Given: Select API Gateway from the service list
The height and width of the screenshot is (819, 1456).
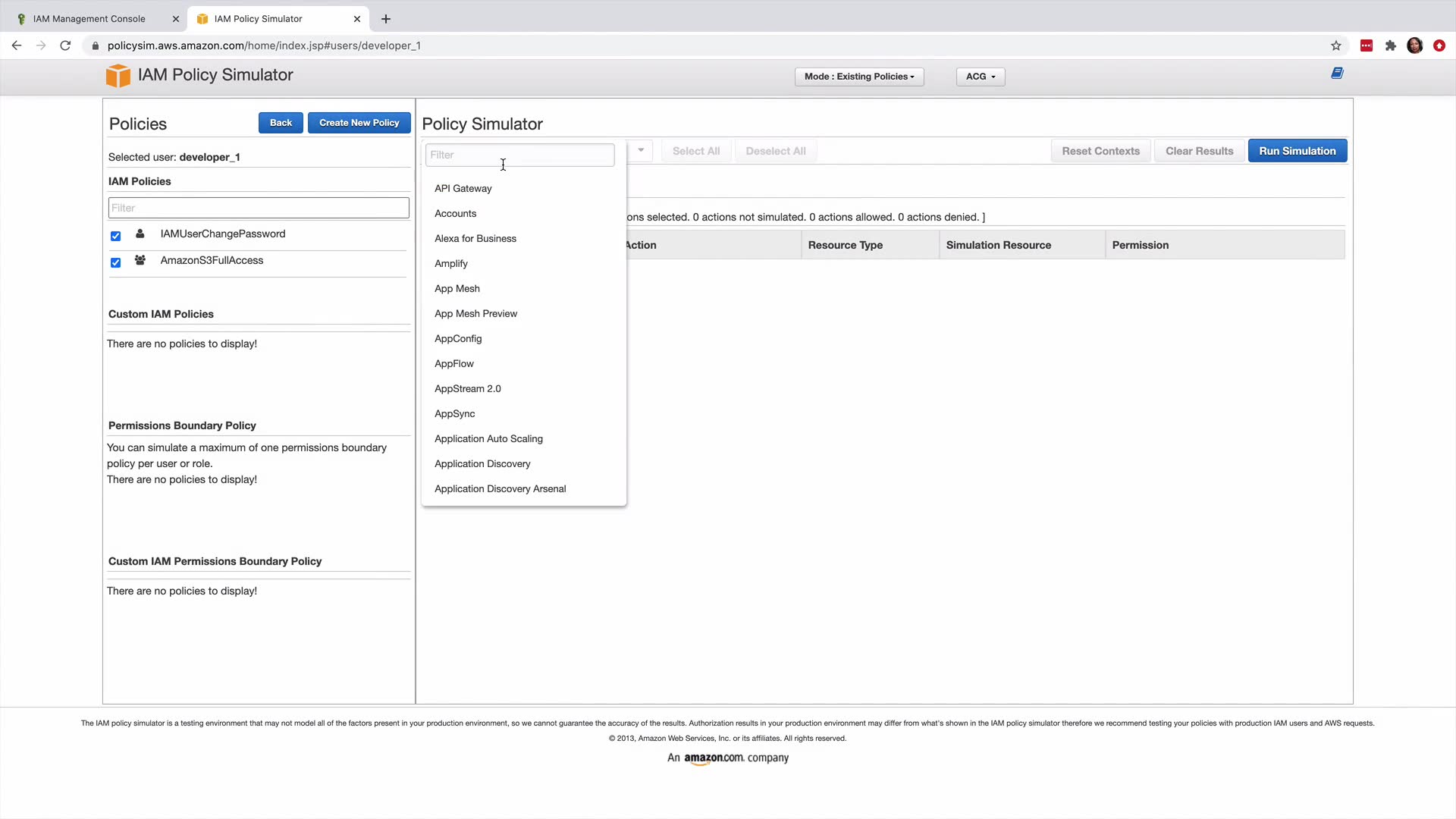Looking at the screenshot, I should pos(463,188).
